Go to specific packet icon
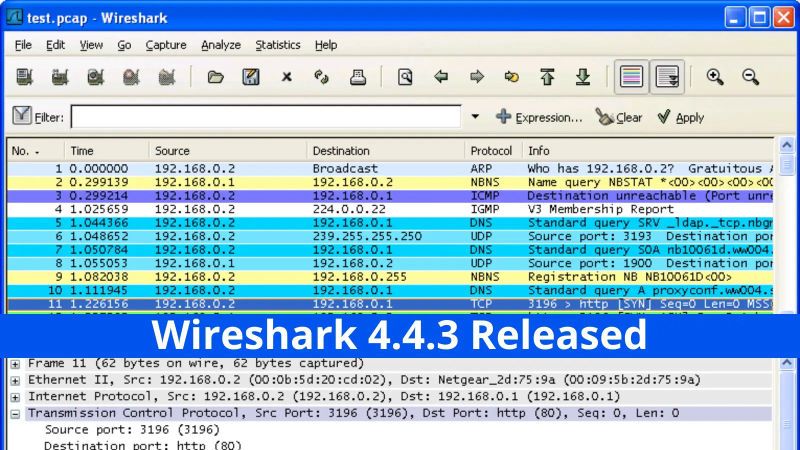 point(512,77)
